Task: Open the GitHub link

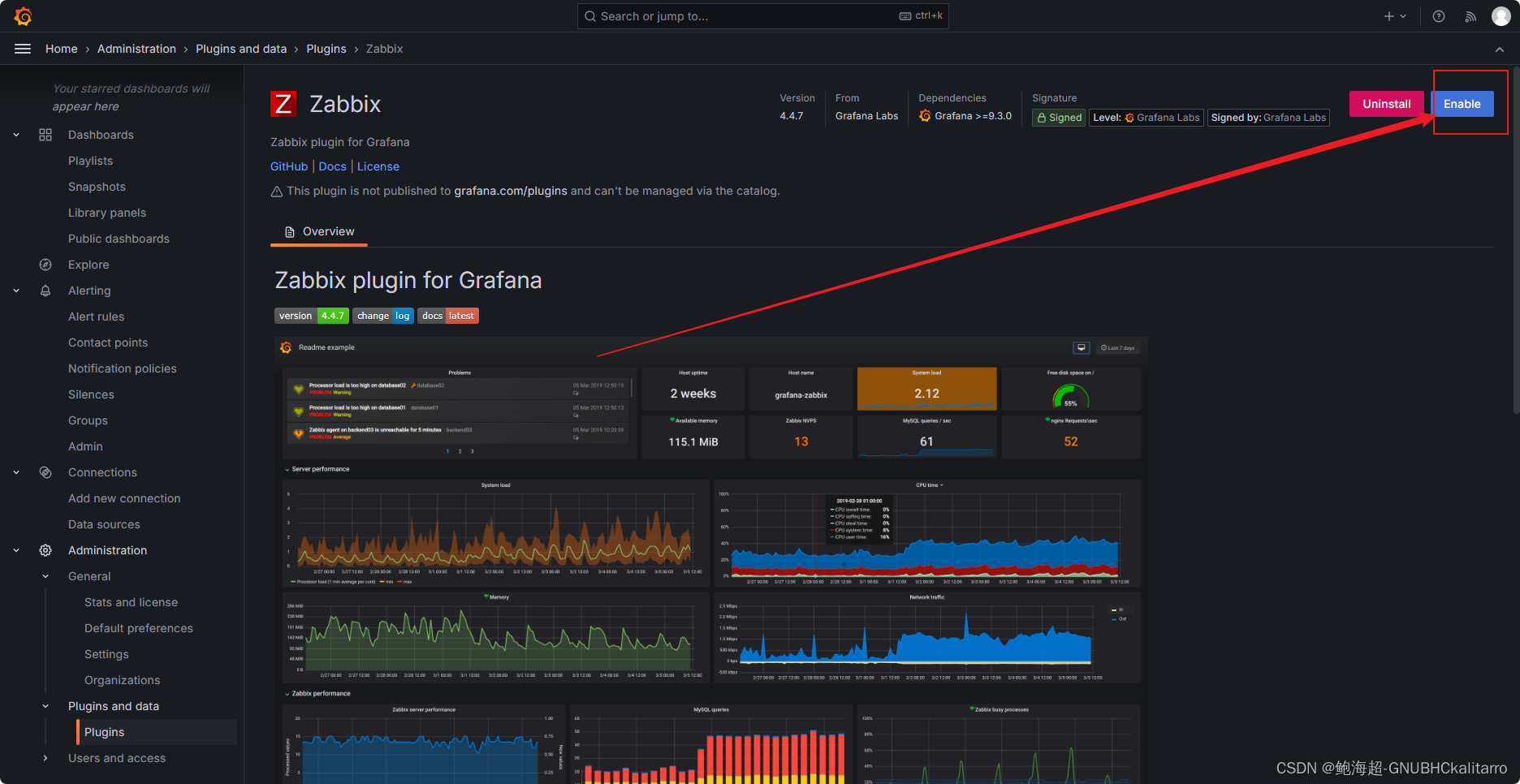Action: (289, 166)
